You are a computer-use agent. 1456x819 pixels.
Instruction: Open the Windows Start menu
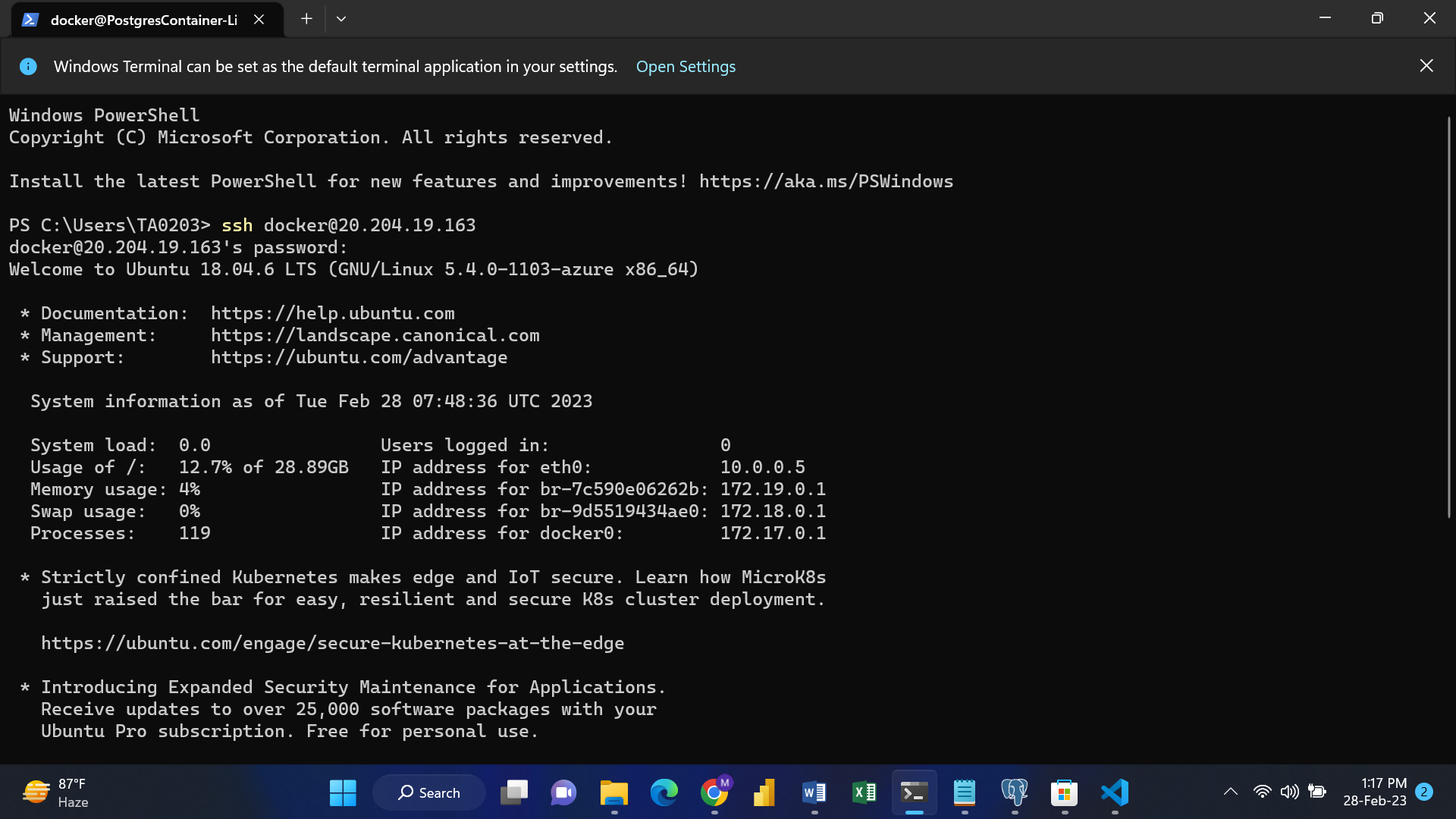click(x=343, y=792)
